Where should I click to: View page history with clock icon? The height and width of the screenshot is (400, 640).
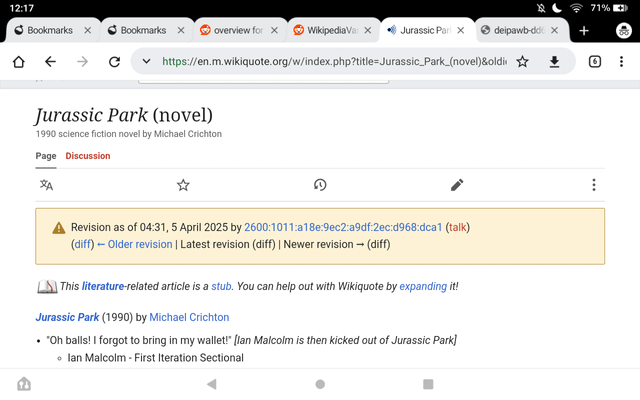click(320, 185)
